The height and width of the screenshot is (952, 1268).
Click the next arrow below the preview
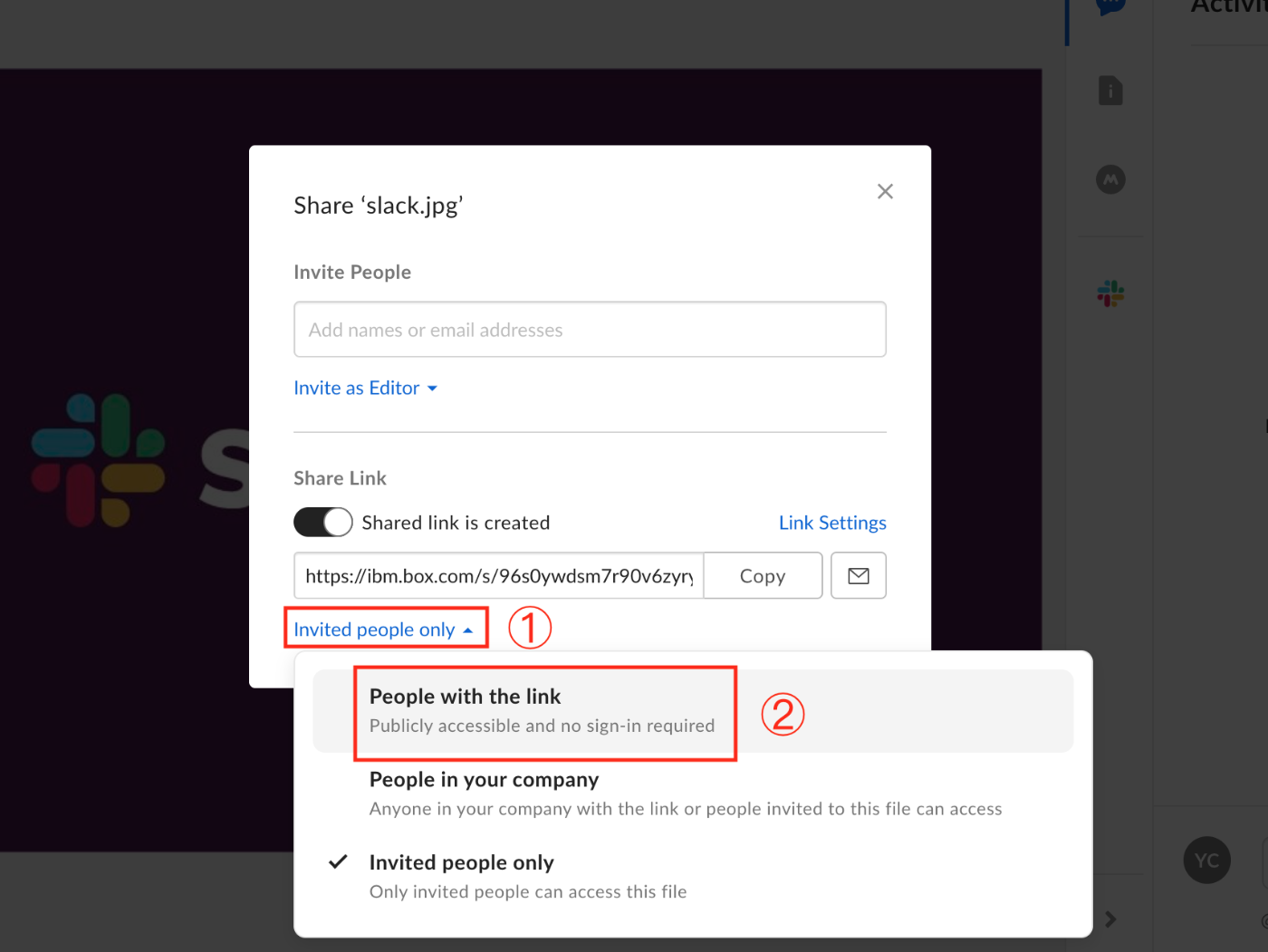click(x=1110, y=919)
